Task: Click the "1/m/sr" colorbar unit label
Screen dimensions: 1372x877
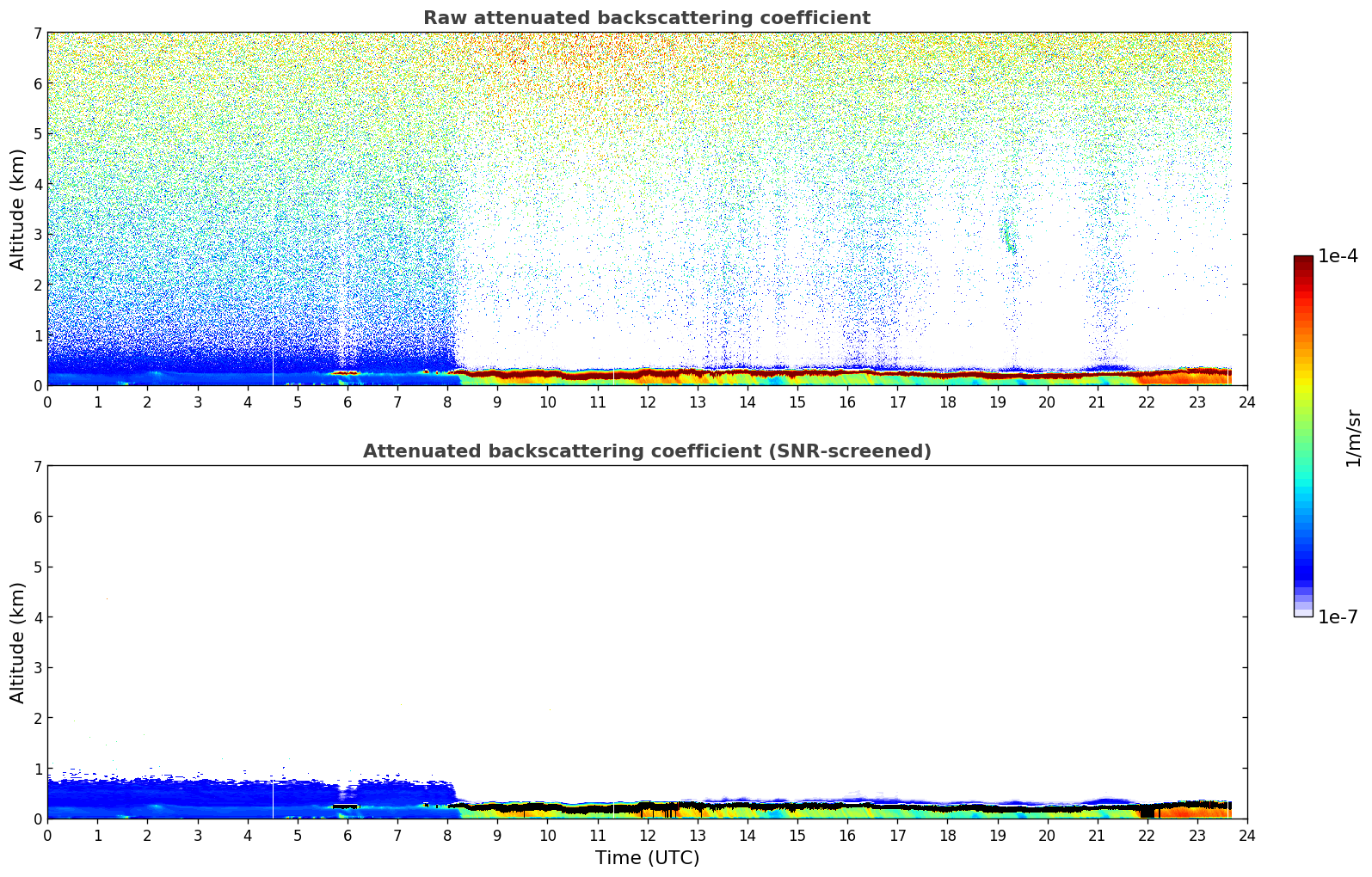Action: pos(1353,438)
